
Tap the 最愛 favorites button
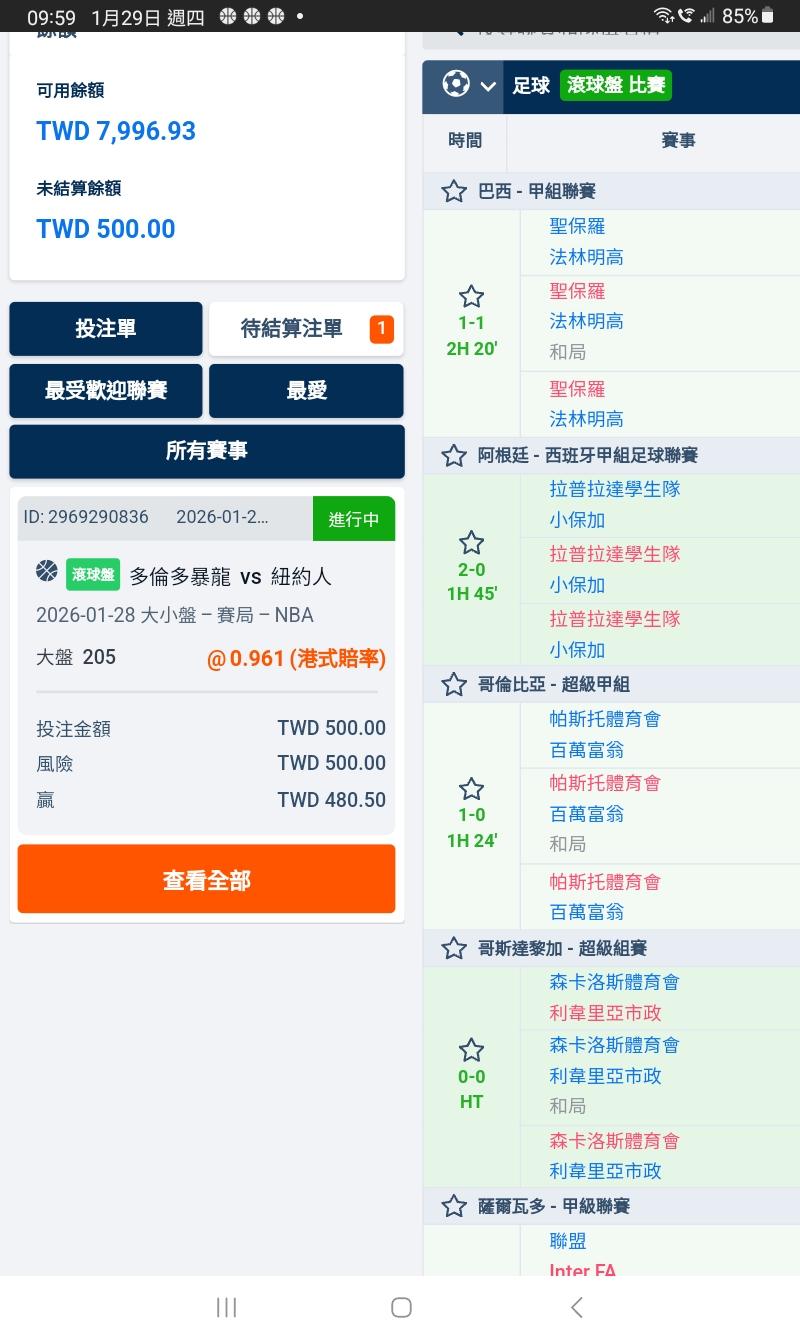pos(306,391)
